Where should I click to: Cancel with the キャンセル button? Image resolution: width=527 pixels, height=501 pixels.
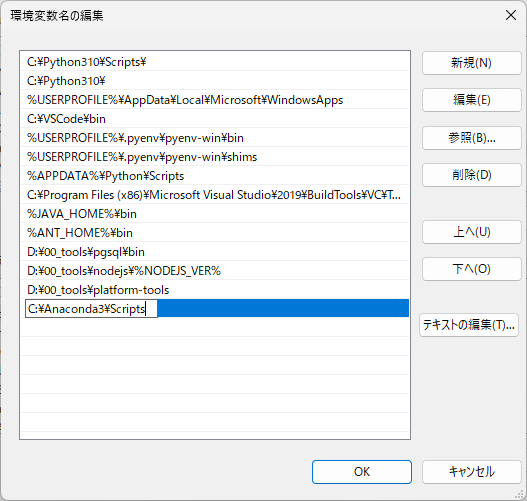(x=472, y=472)
